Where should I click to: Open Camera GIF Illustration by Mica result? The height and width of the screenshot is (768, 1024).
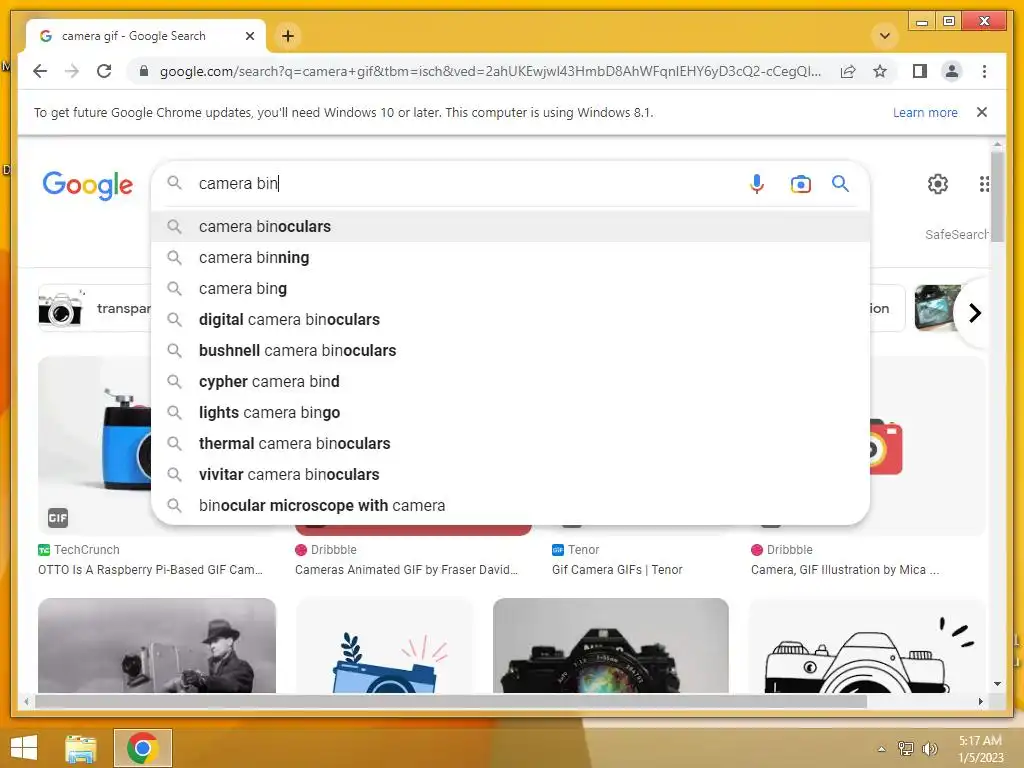tap(844, 569)
